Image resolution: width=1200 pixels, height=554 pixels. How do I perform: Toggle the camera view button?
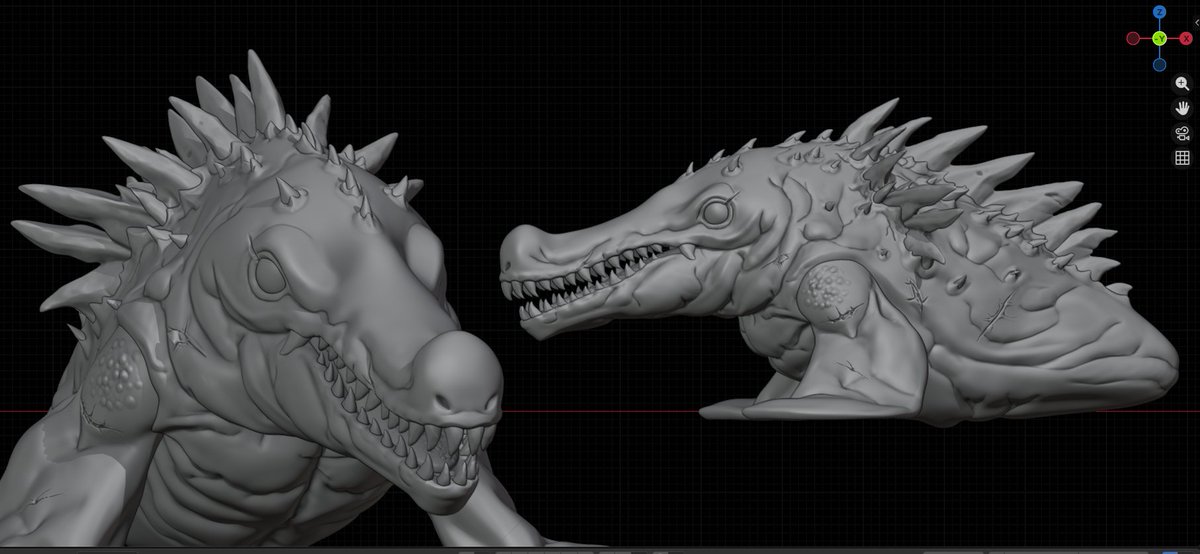(x=1182, y=133)
